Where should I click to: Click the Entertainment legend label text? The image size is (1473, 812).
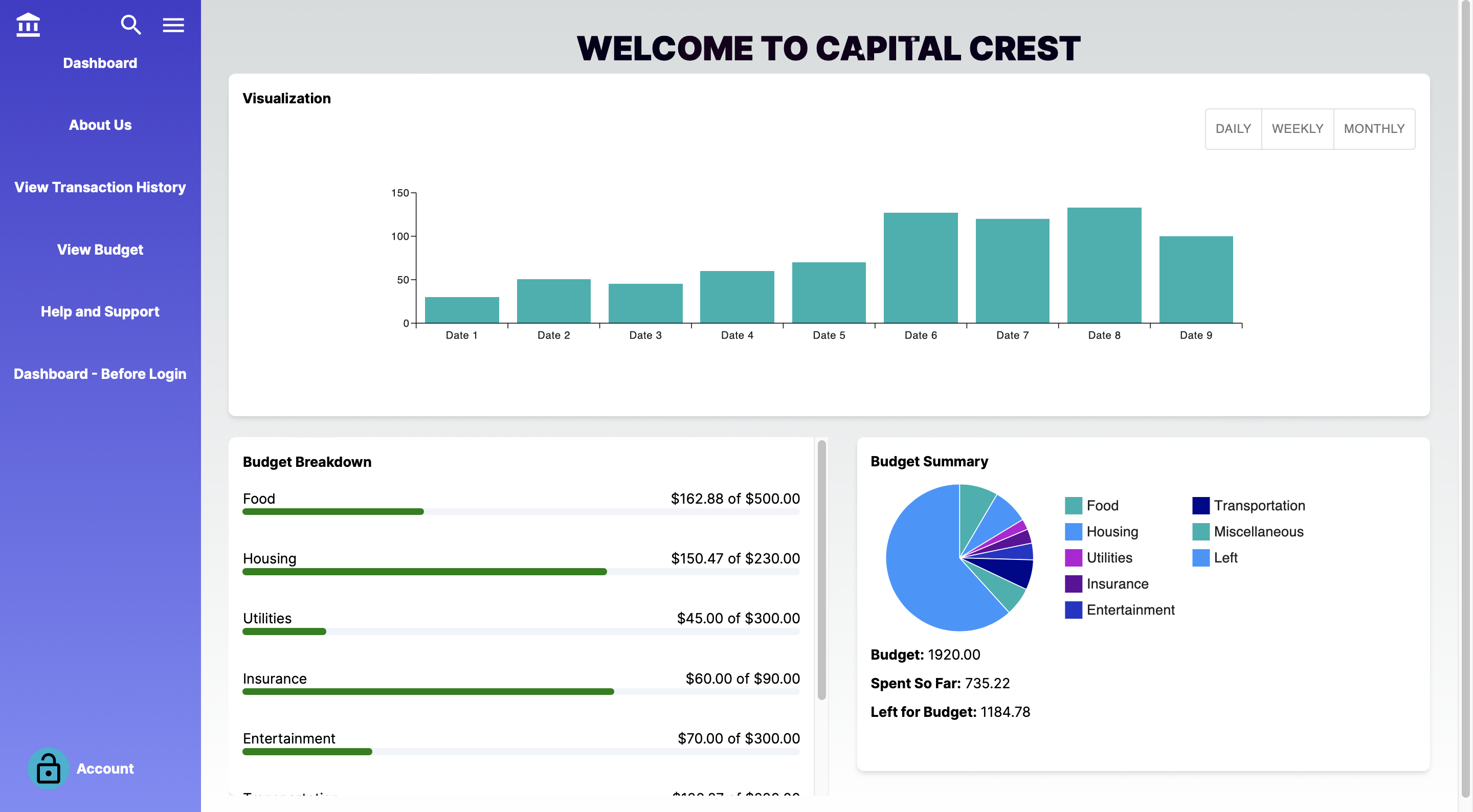click(x=1130, y=610)
